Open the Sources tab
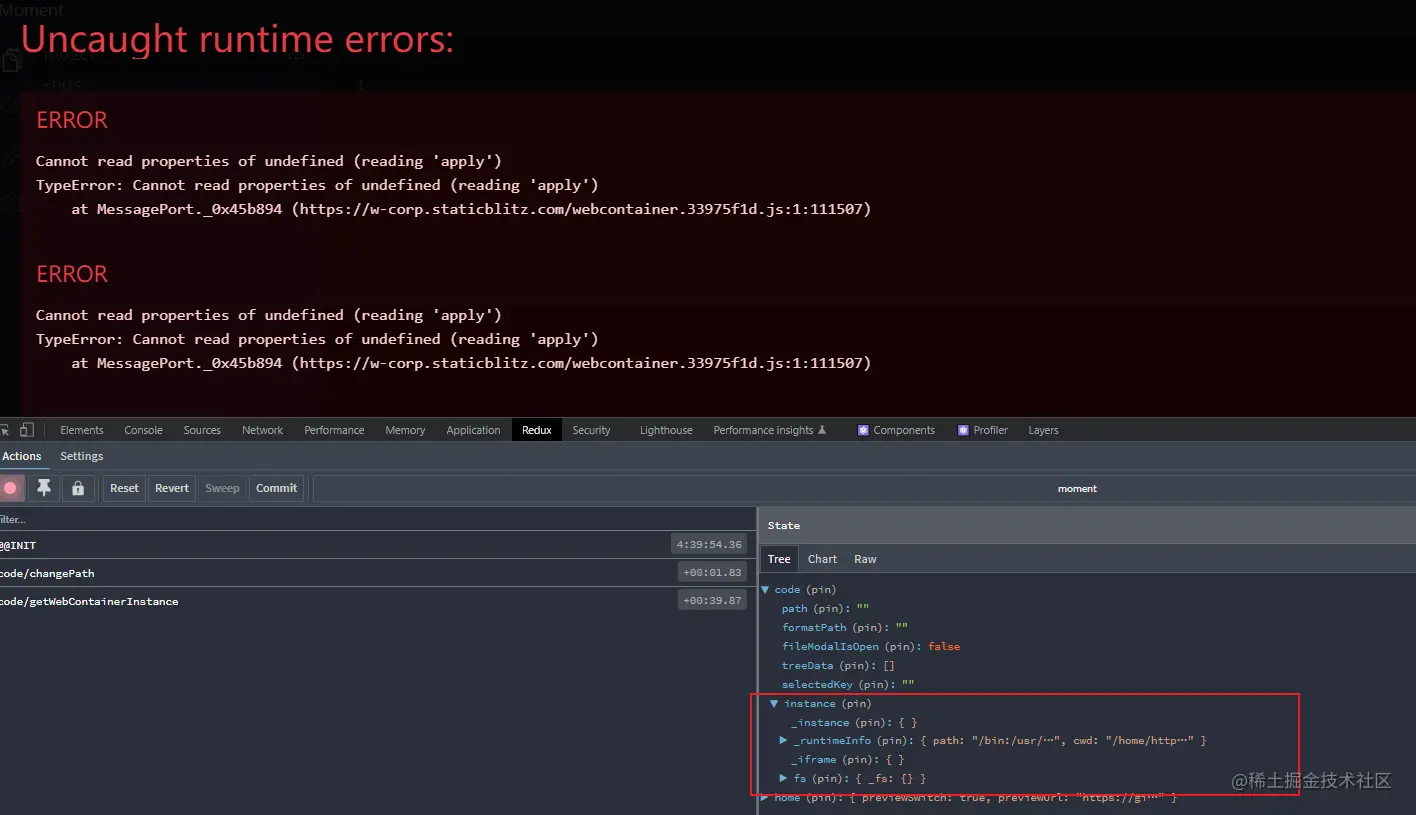Image resolution: width=1416 pixels, height=815 pixels. tap(202, 430)
